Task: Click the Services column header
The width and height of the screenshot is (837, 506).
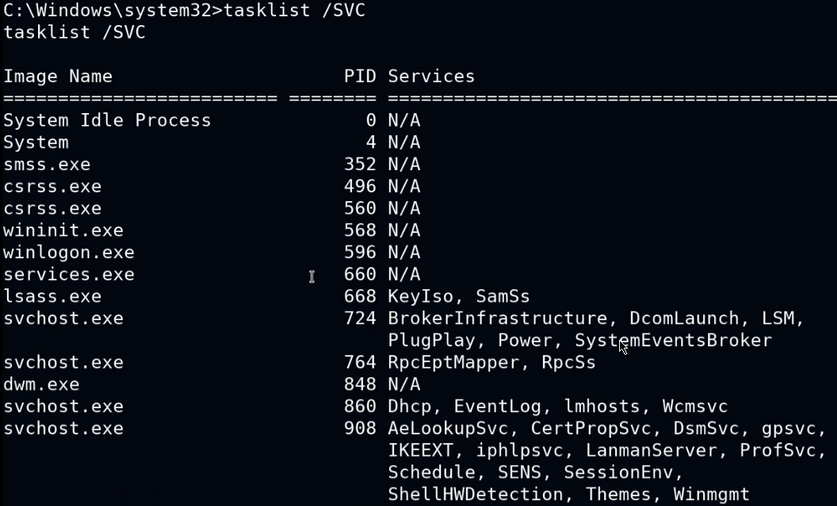Action: [431, 76]
